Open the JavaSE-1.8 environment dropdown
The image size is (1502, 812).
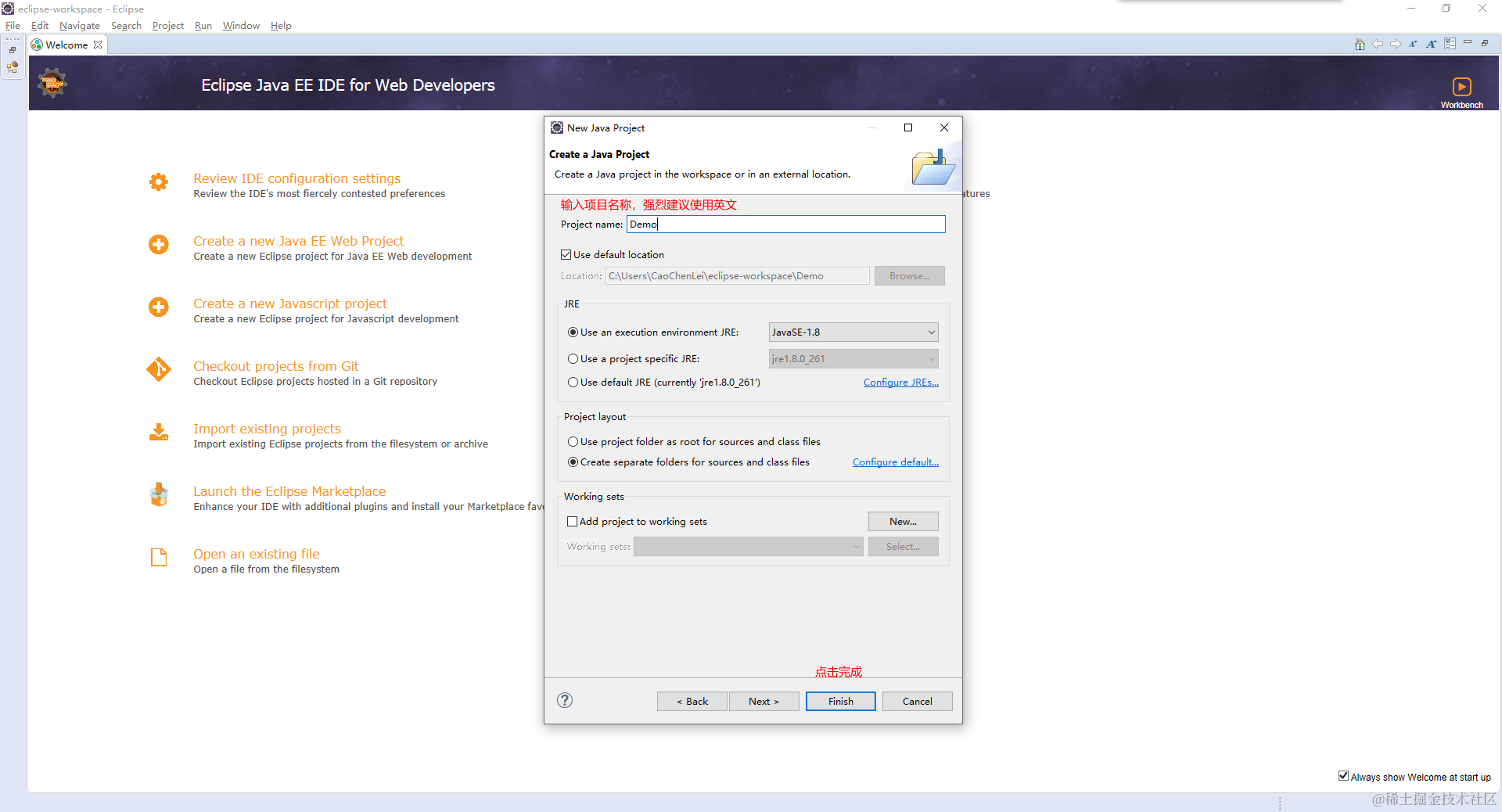click(x=853, y=332)
